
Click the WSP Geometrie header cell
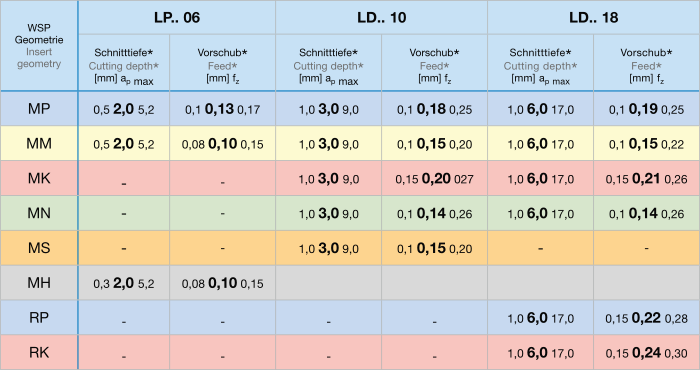(x=39, y=46)
